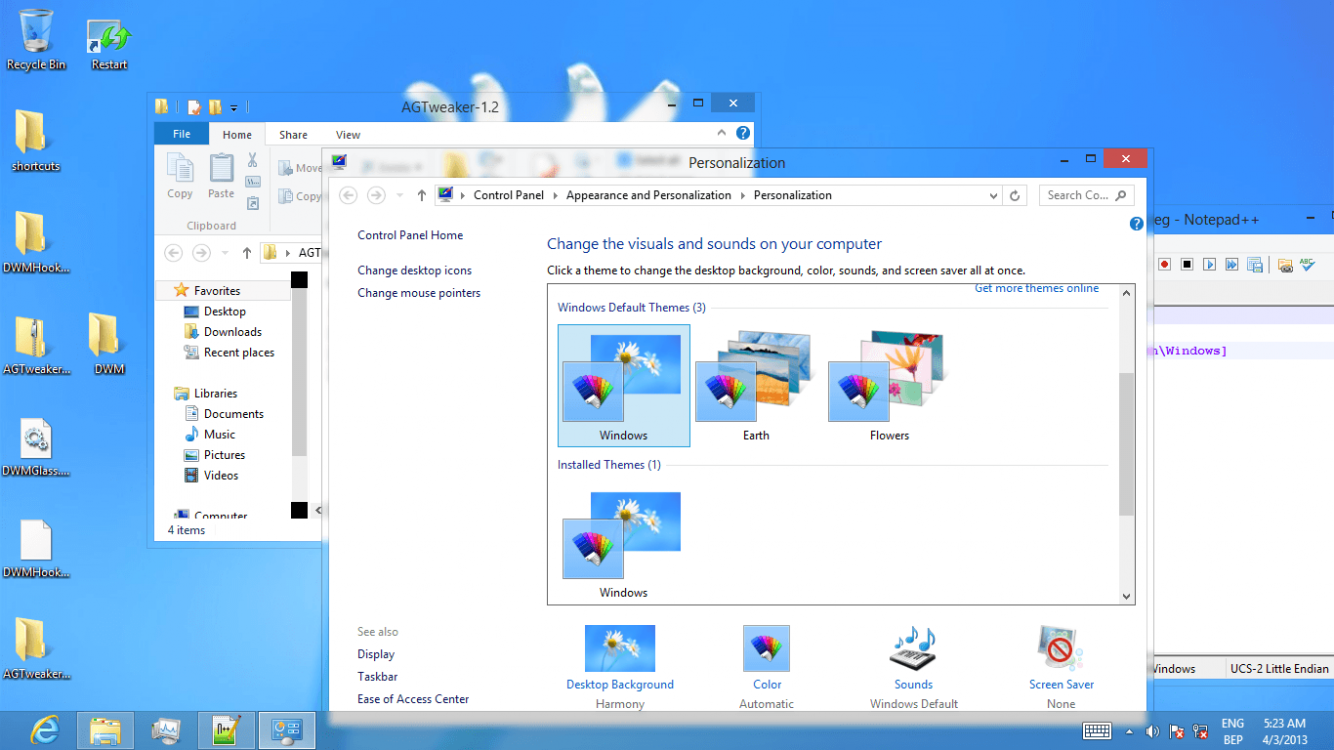Open File Explorer from taskbar
Viewport: 1334px width, 750px height.
pyautogui.click(x=105, y=731)
